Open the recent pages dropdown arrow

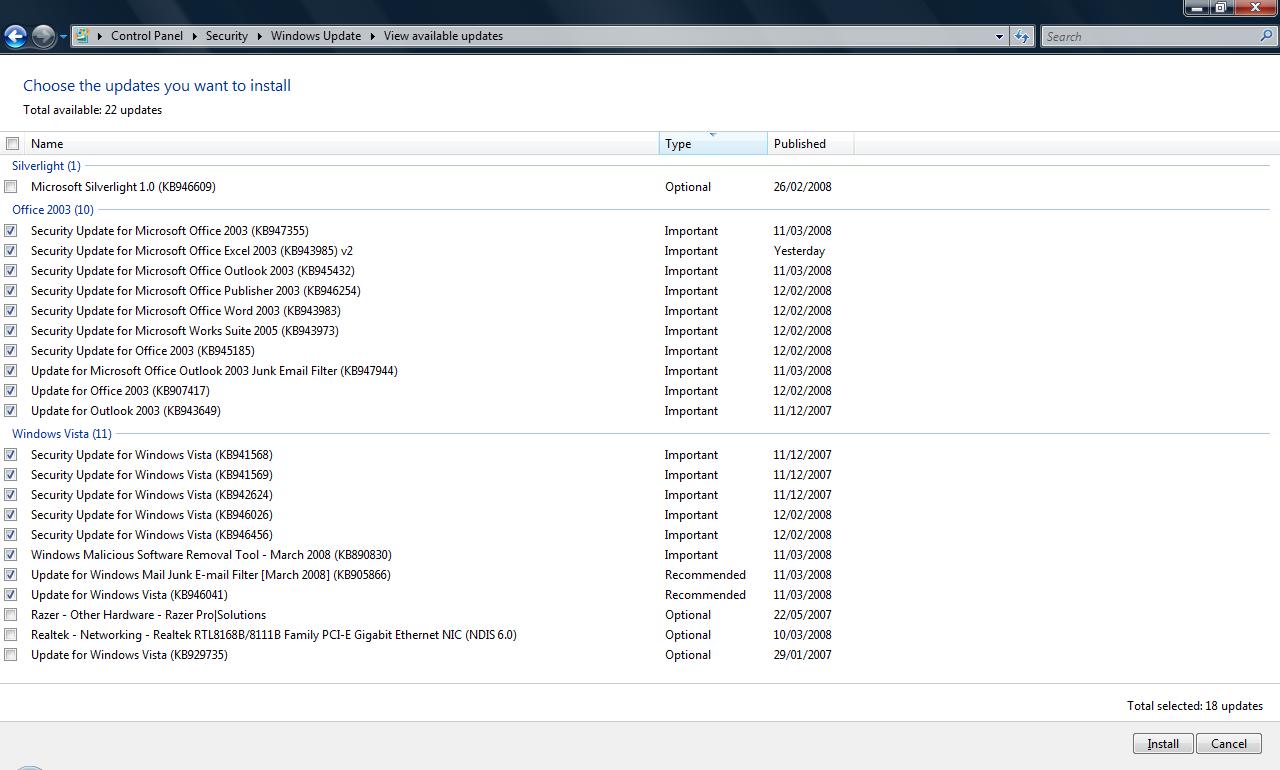coord(63,37)
